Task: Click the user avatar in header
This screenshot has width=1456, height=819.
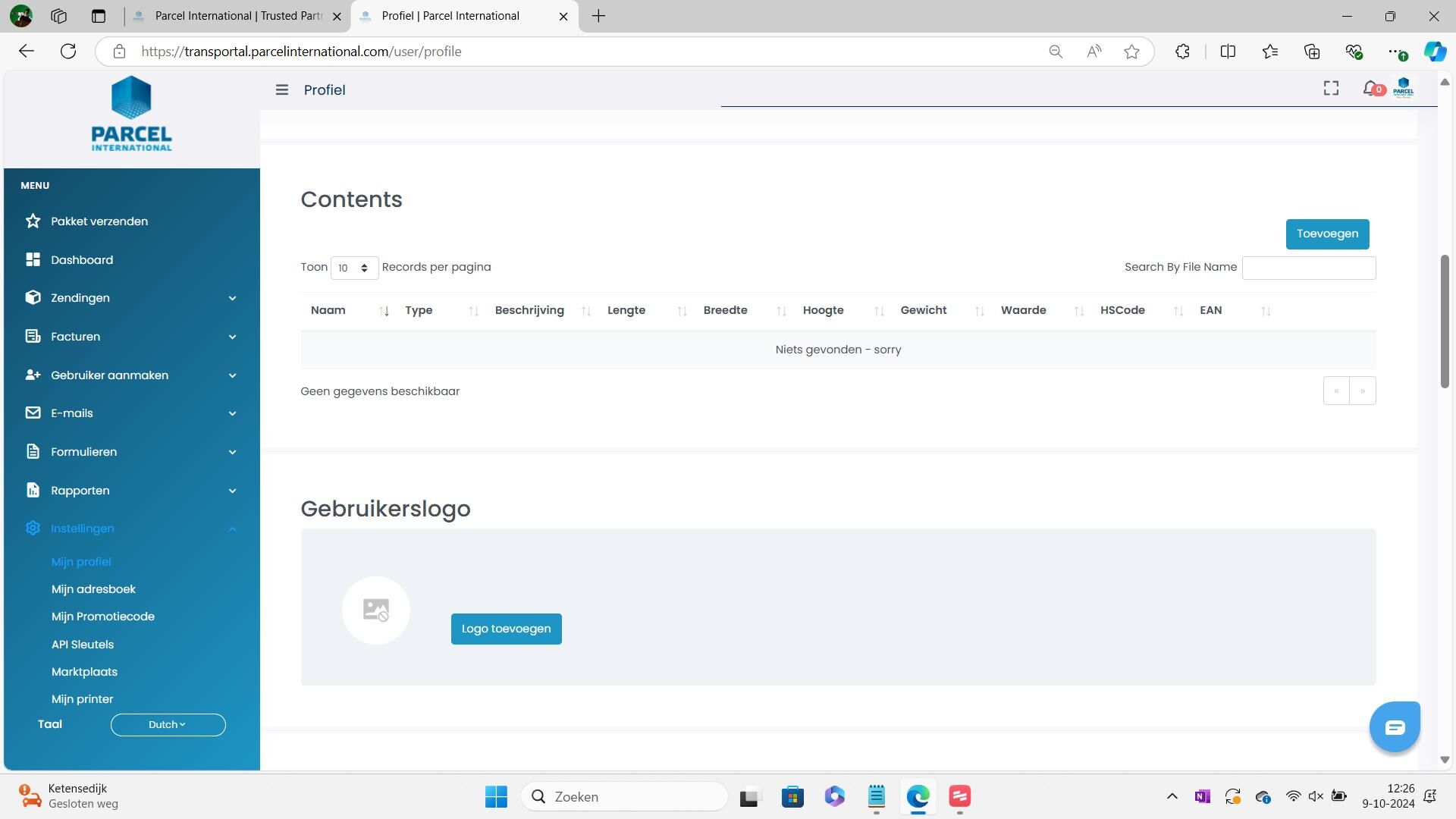Action: coord(1403,88)
